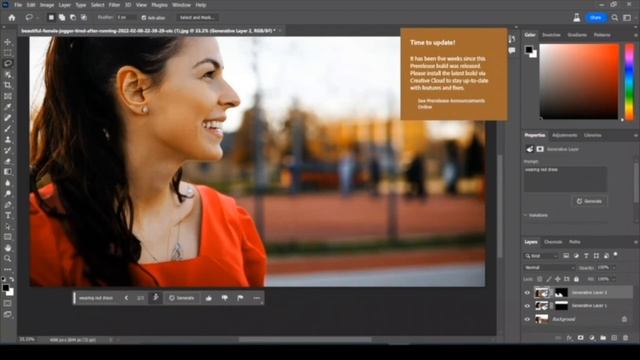Click the foreground color swatch in Color panel
The image size is (640, 360).
tap(529, 50)
